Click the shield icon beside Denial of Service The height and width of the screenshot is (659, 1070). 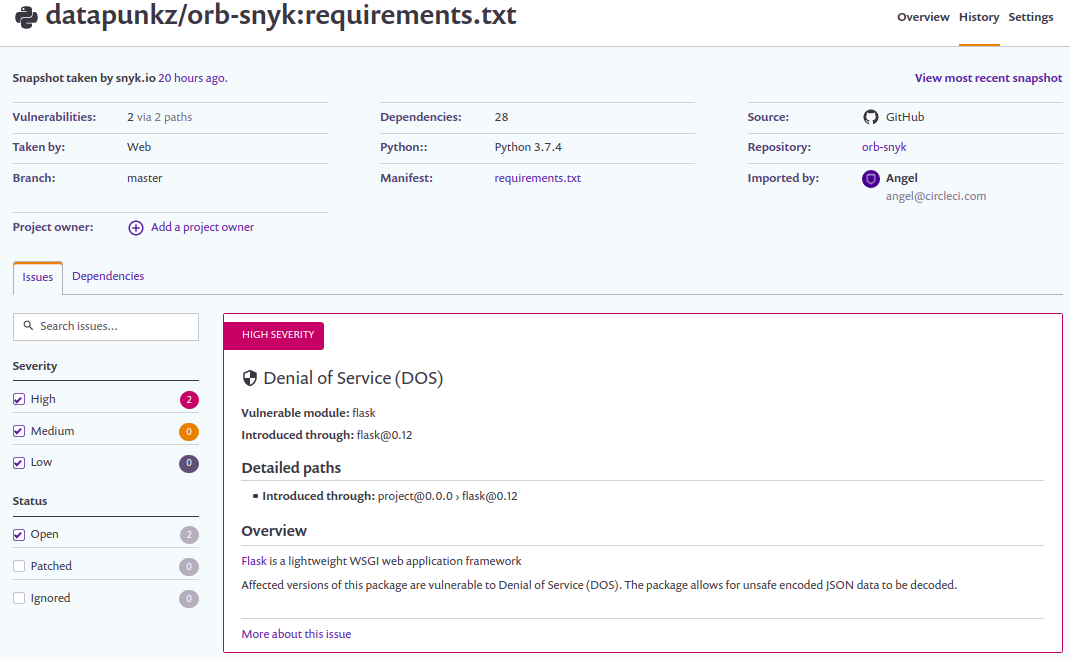tap(250, 378)
